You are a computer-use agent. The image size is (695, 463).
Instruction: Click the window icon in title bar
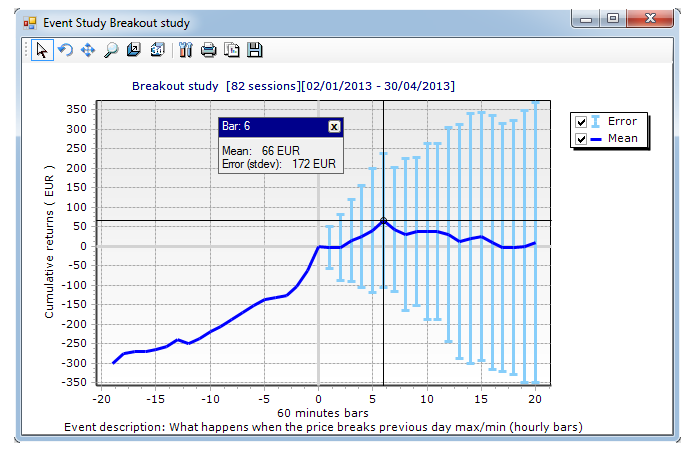coord(28,22)
